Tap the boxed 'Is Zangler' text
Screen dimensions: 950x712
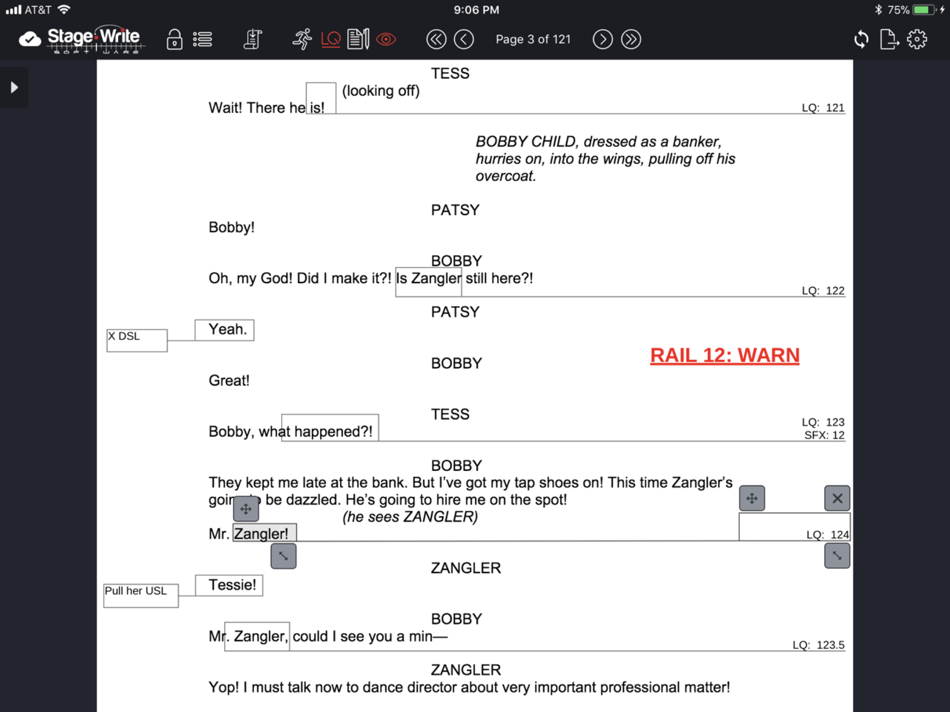pyautogui.click(x=428, y=282)
